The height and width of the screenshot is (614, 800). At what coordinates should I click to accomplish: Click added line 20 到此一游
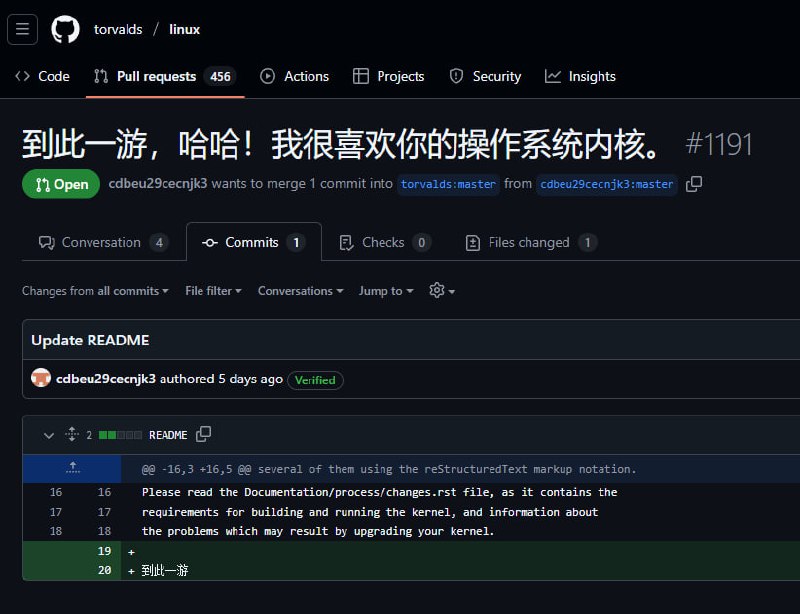165,570
